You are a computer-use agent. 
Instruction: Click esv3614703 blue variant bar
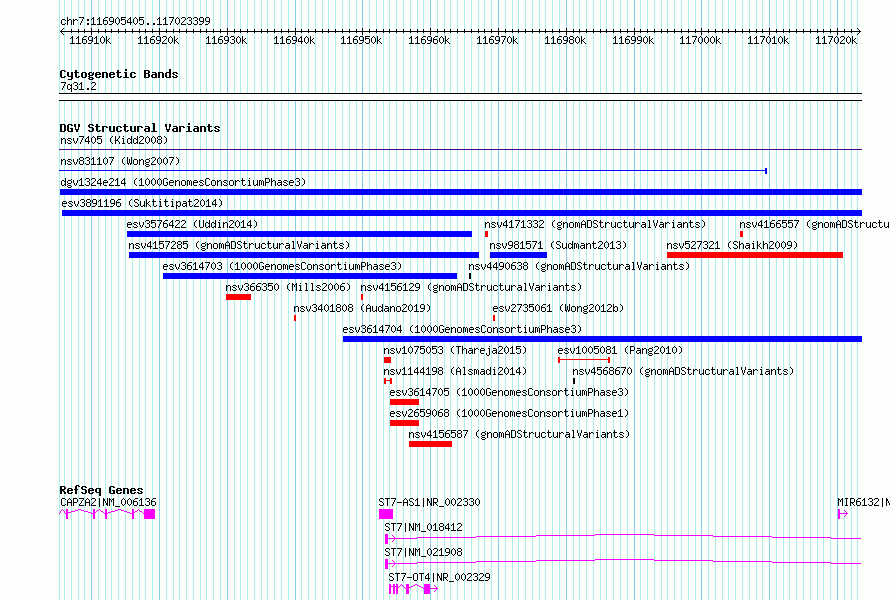tap(310, 276)
